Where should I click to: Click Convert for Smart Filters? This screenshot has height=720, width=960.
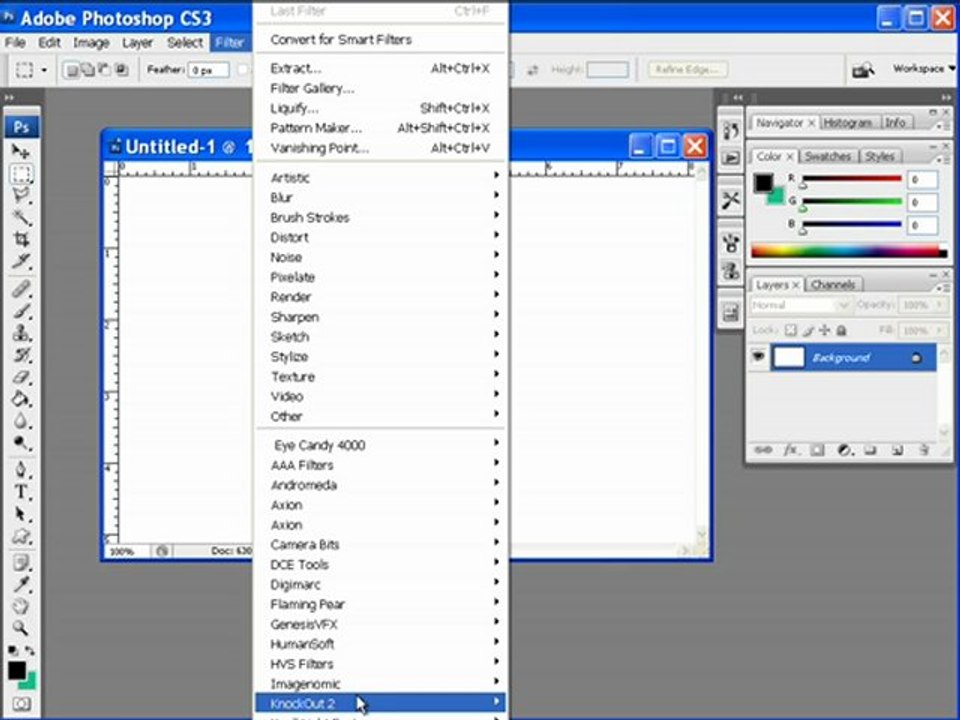pos(381,40)
